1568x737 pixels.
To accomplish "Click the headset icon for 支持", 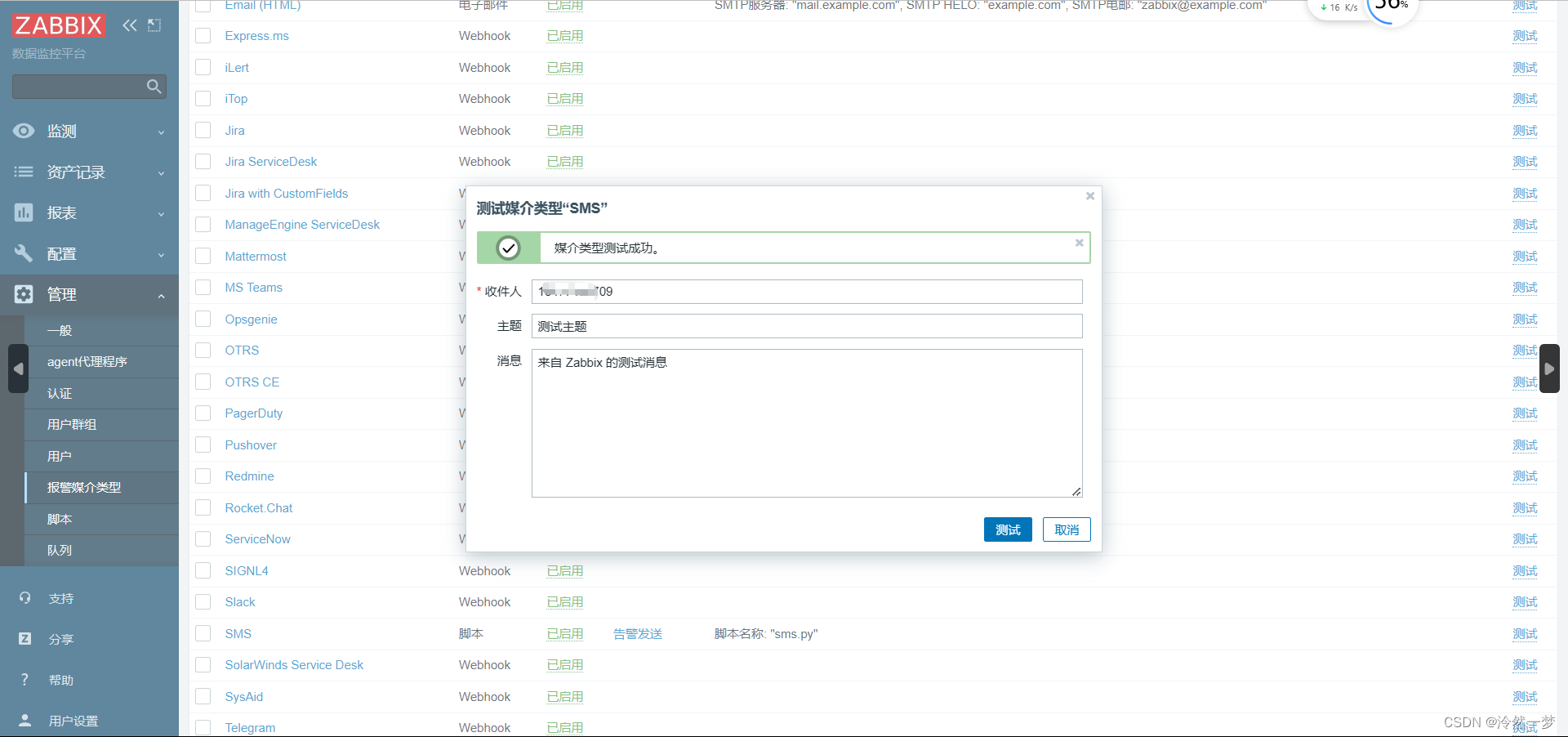I will [x=24, y=598].
